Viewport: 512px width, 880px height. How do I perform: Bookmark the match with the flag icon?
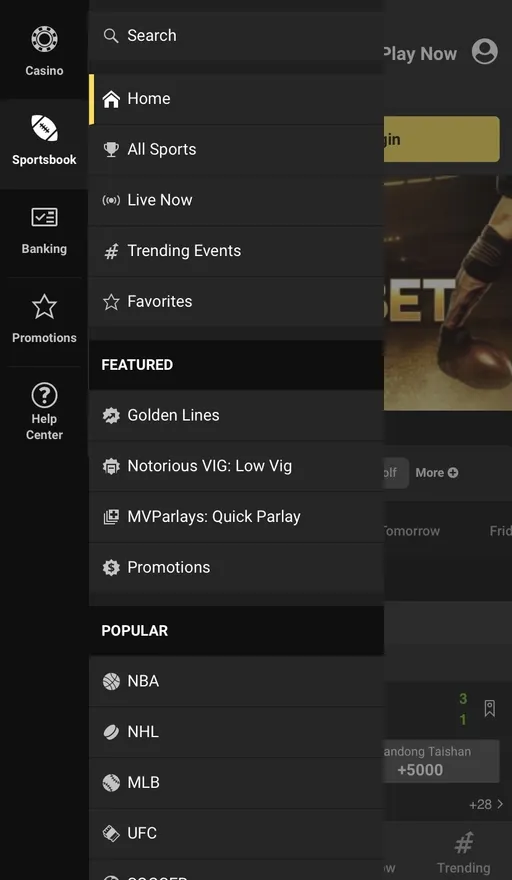pos(490,708)
